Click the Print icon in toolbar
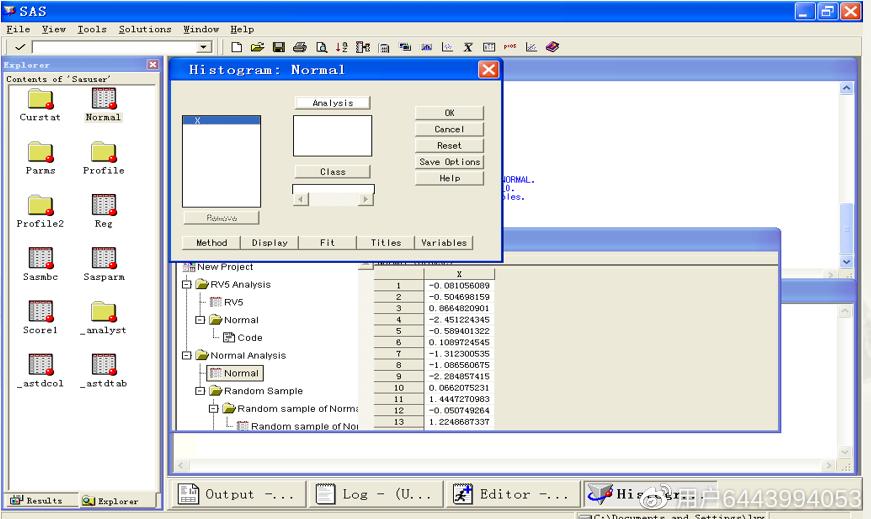The width and height of the screenshot is (871, 519). [299, 47]
